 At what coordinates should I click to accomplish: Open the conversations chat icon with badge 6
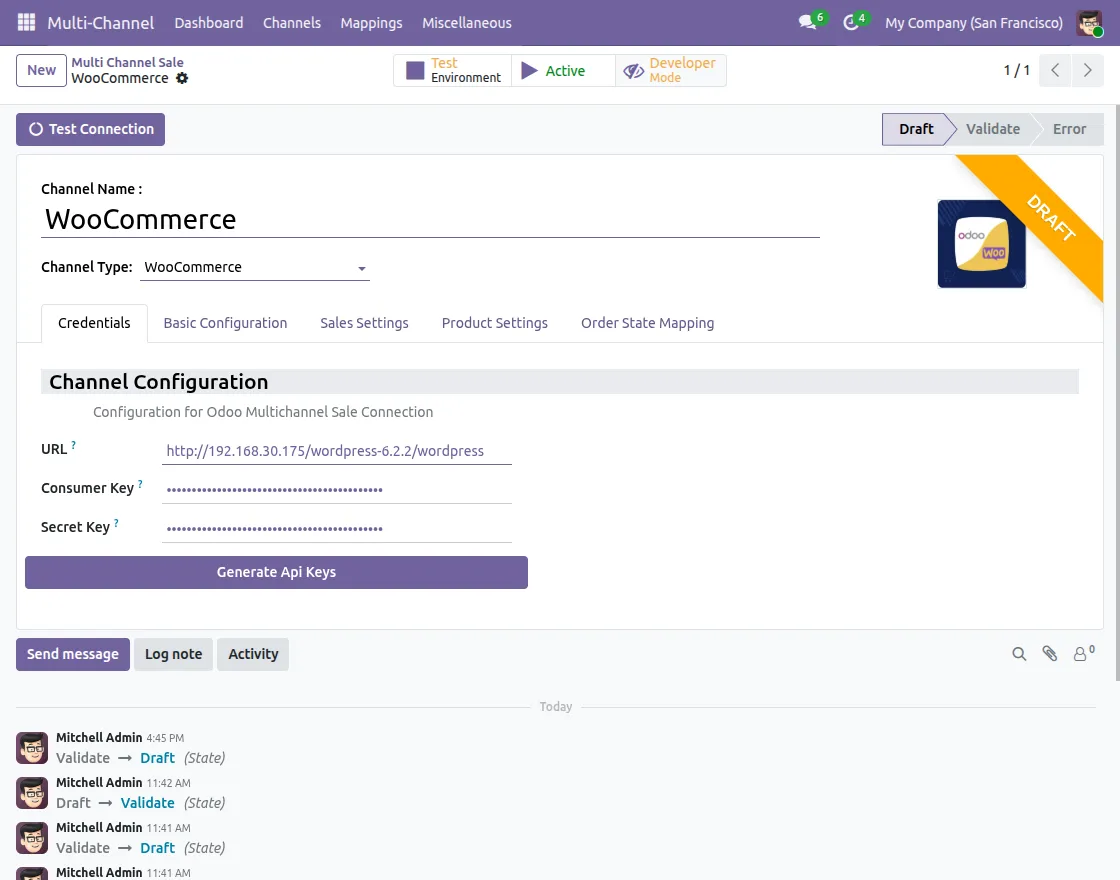812,21
